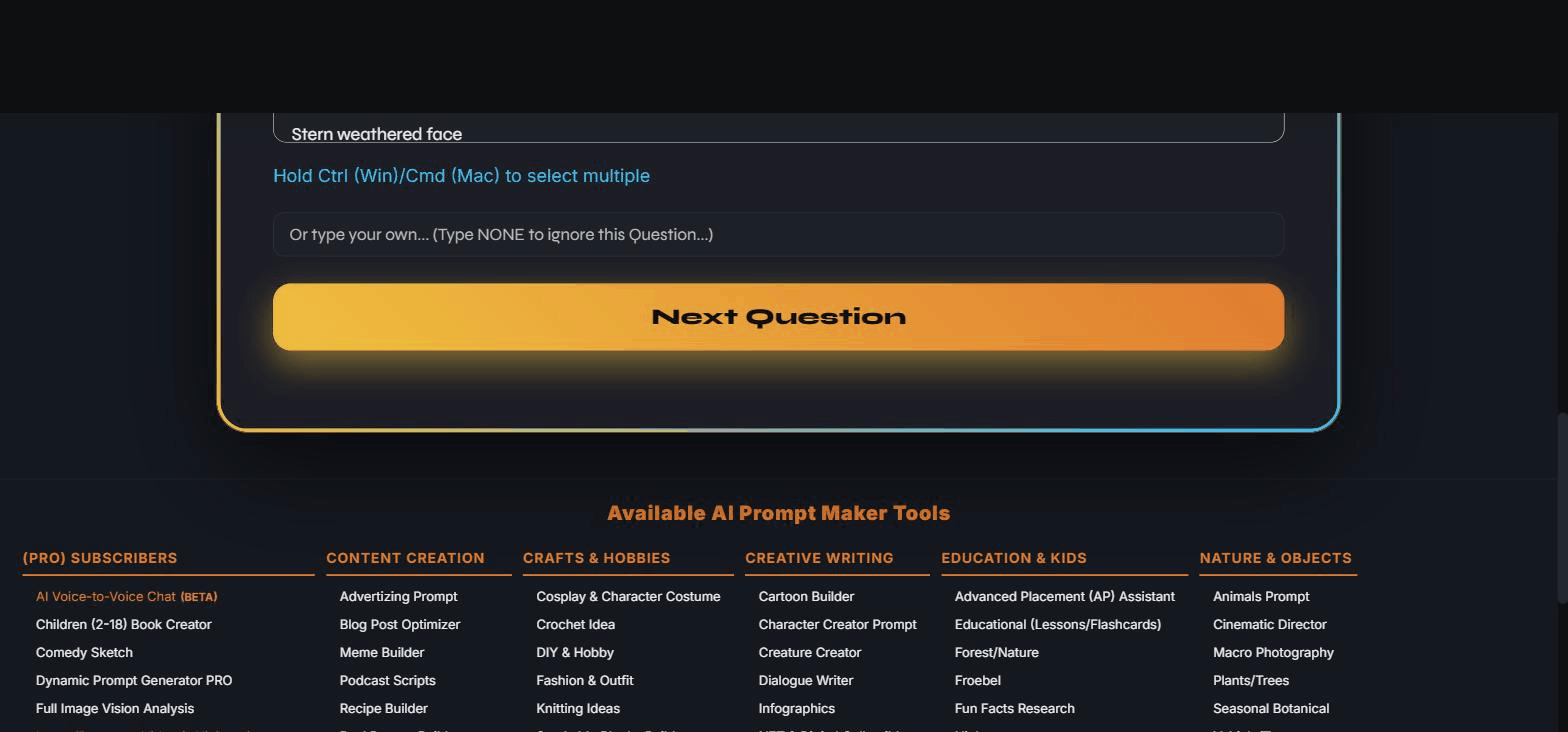Open Crochet Idea tool

click(575, 624)
